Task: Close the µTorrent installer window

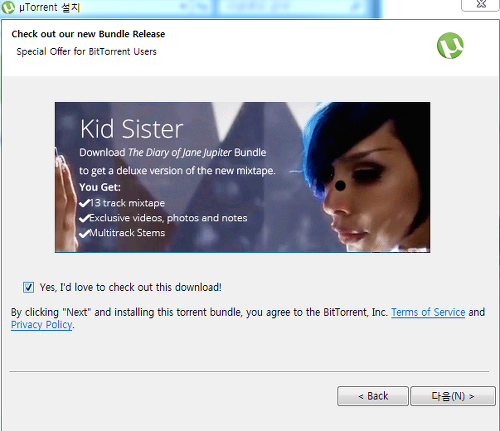Action: click(x=480, y=5)
